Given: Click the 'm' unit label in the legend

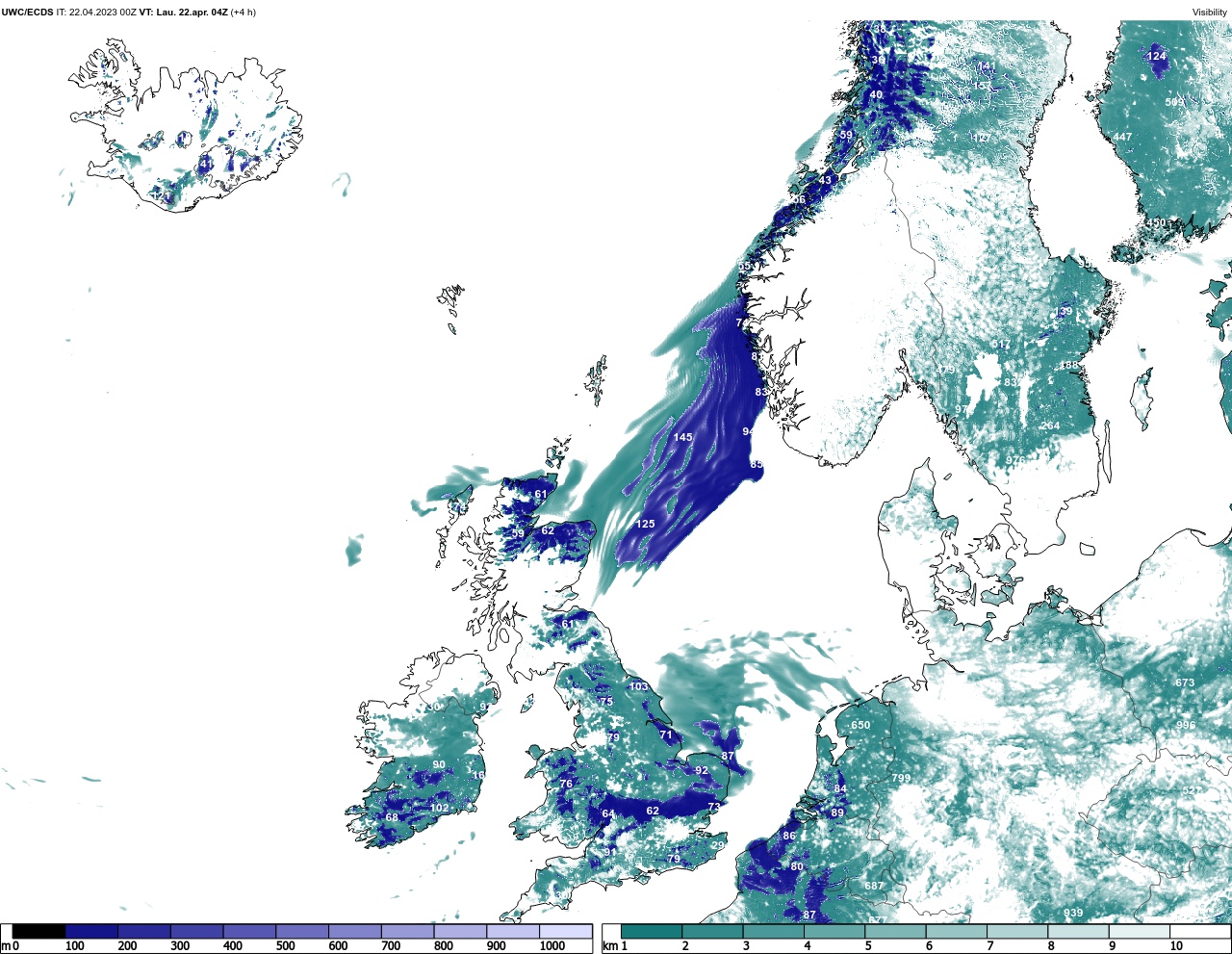Looking at the screenshot, I should pos(6,946).
